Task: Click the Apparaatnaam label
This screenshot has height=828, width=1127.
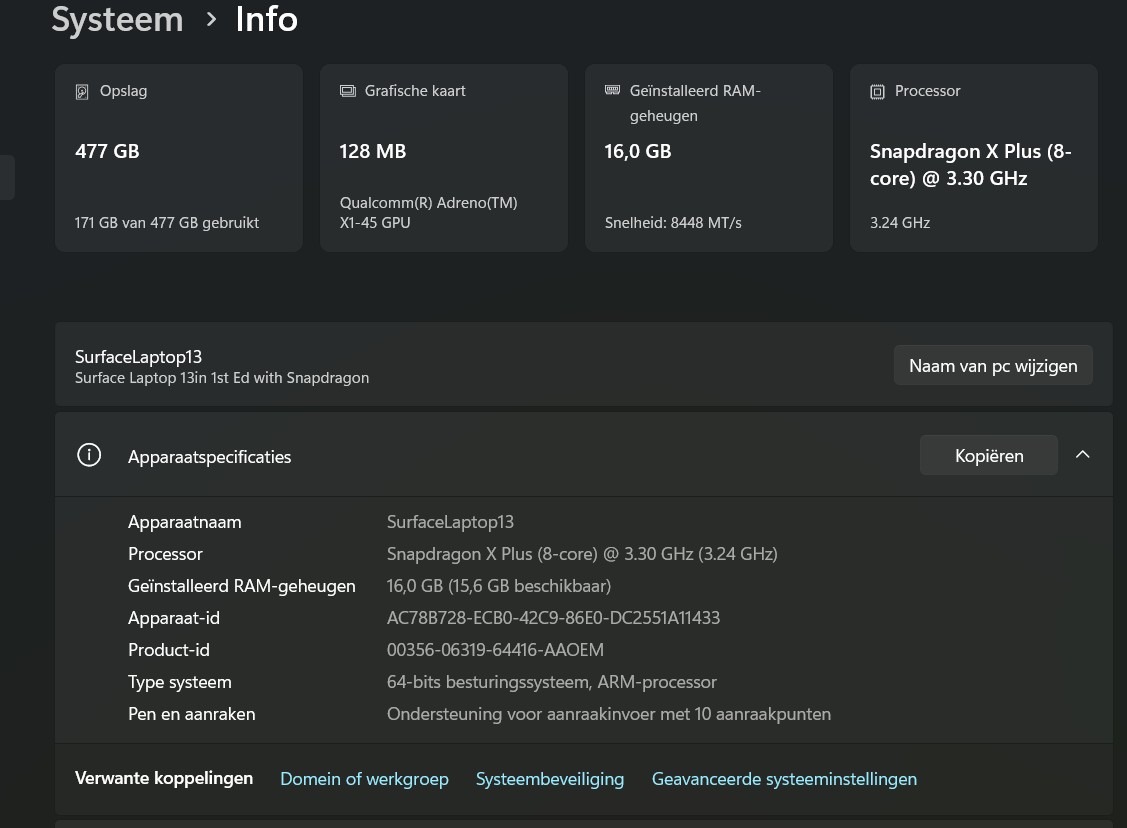Action: pyautogui.click(x=185, y=522)
